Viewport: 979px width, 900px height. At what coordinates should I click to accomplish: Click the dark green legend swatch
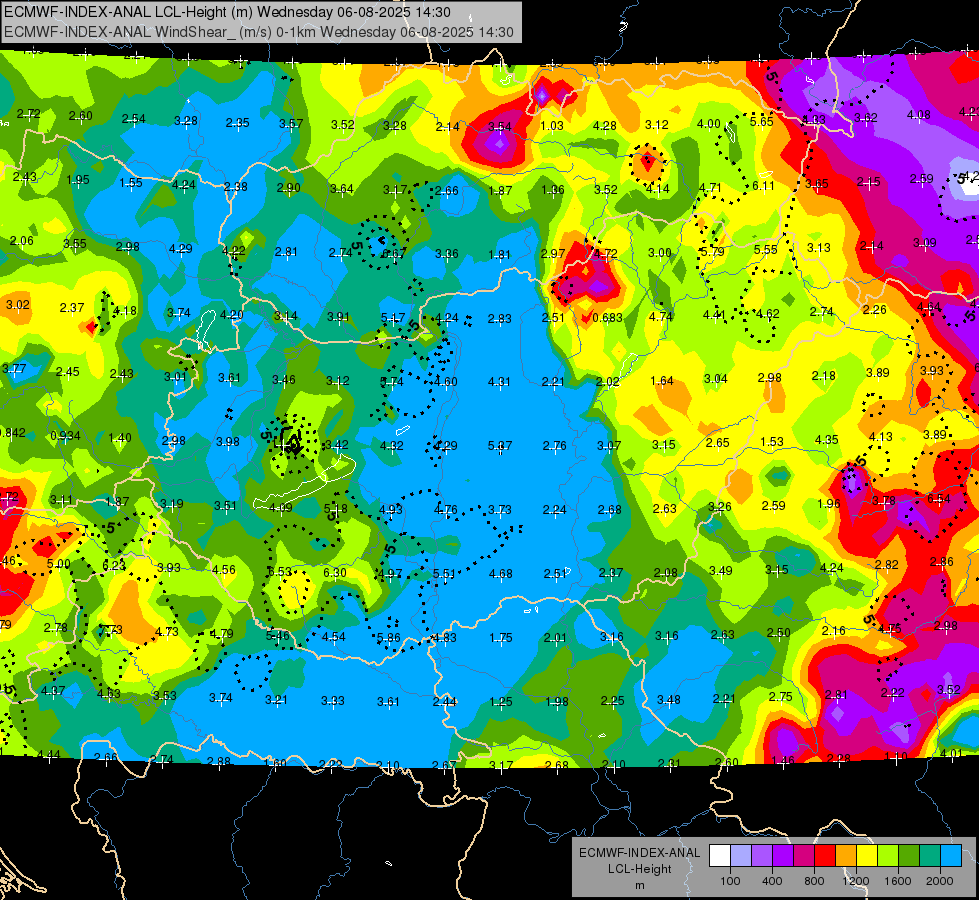point(908,856)
